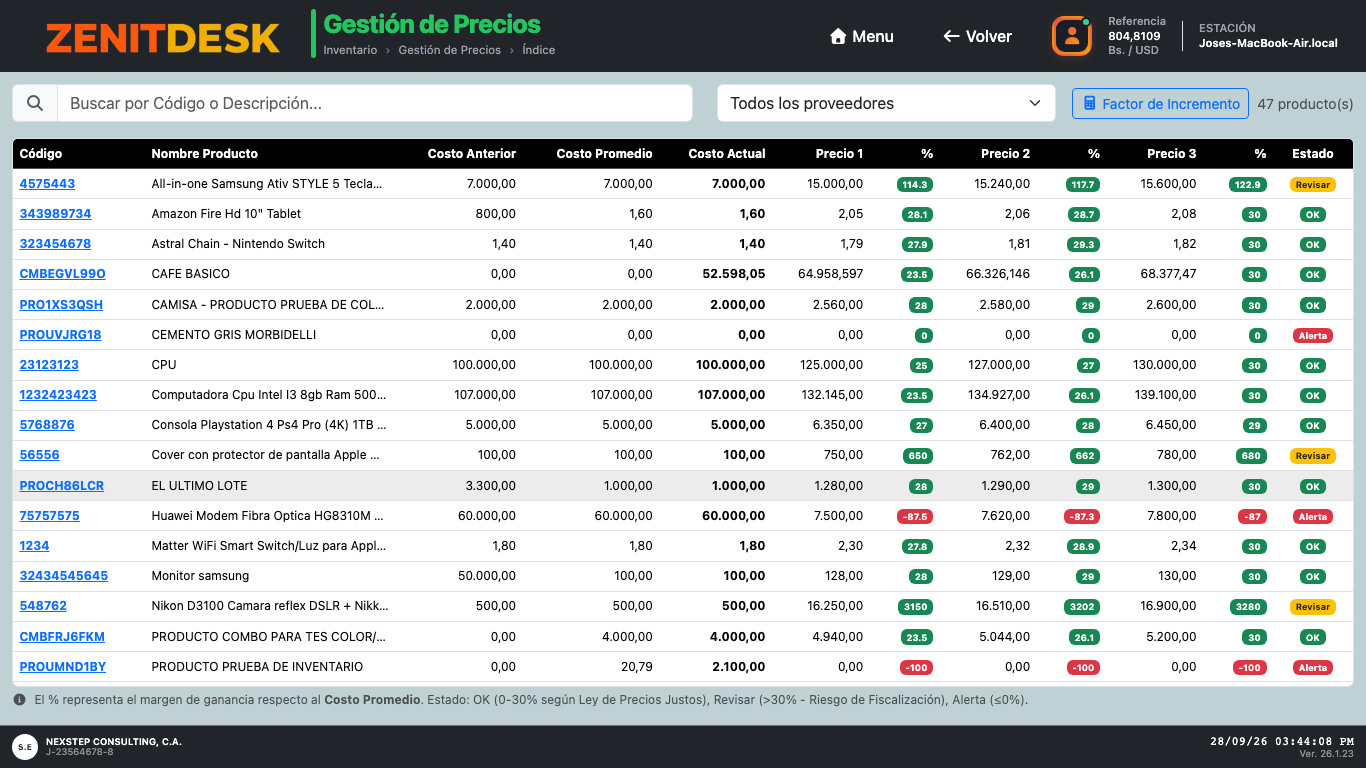Sort by the Costo Actual column header
1366x768 pixels.
pos(727,154)
